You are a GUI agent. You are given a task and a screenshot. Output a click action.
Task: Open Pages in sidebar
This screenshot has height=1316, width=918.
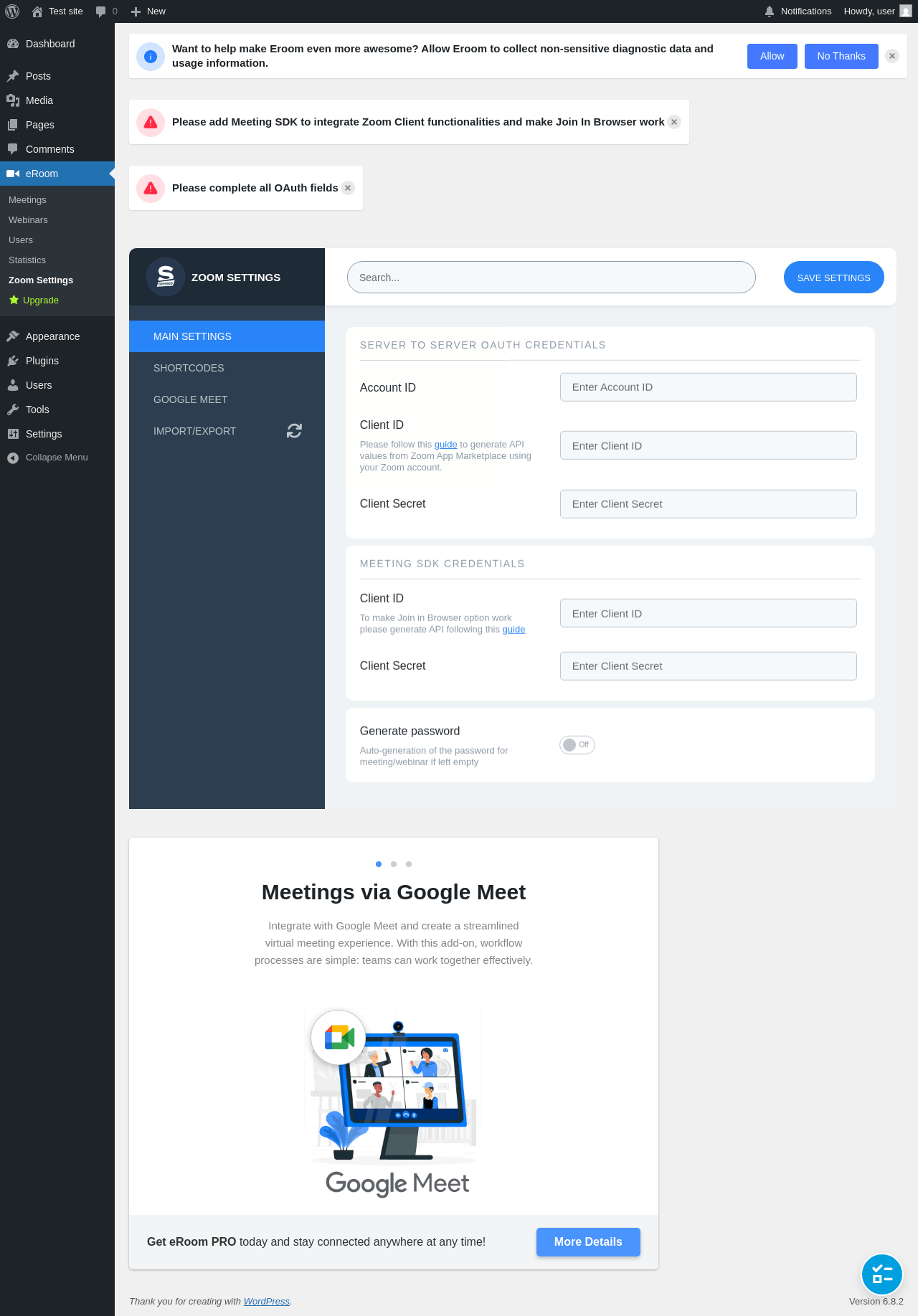(x=57, y=125)
